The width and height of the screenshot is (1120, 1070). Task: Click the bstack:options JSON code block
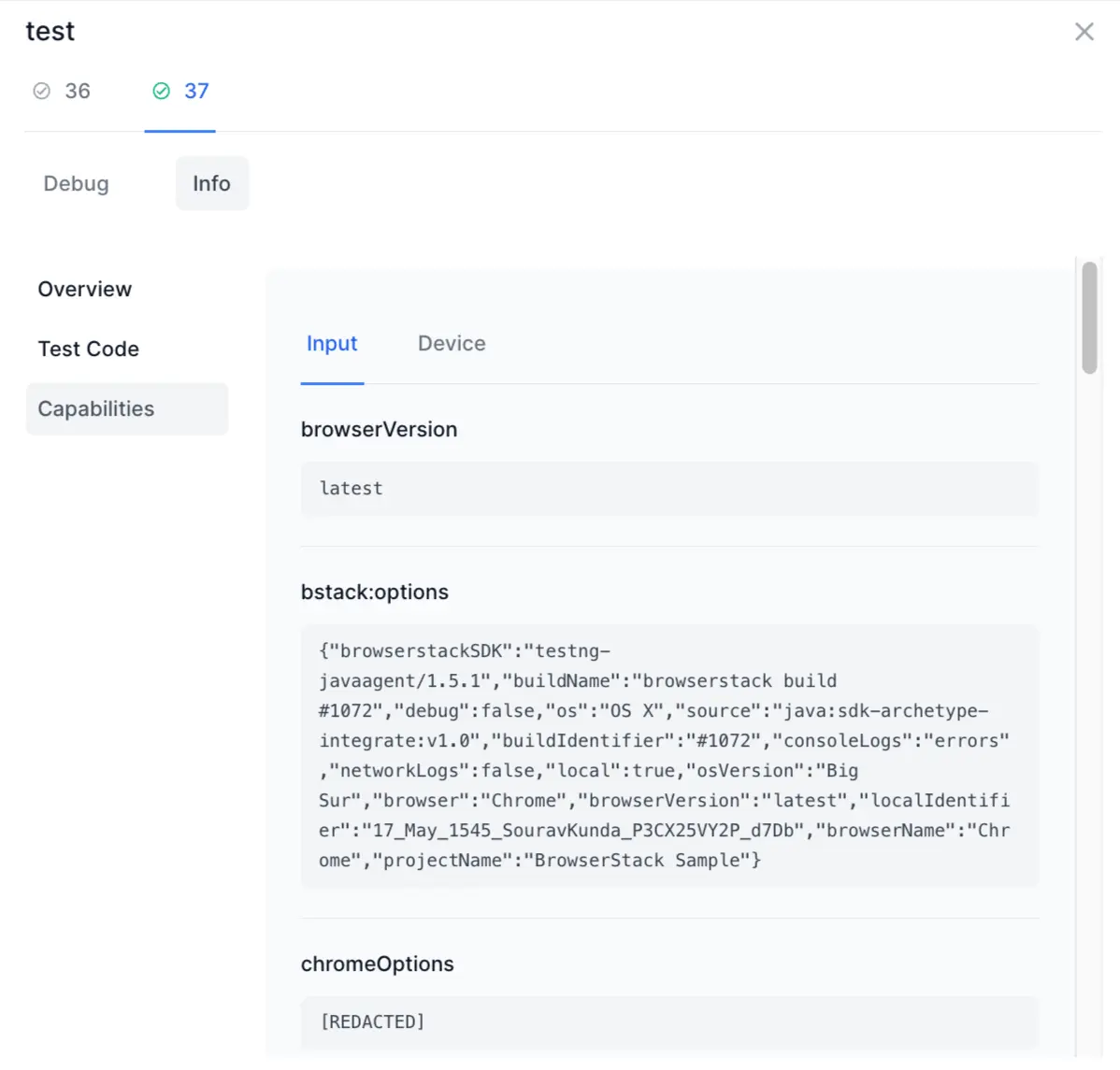668,755
